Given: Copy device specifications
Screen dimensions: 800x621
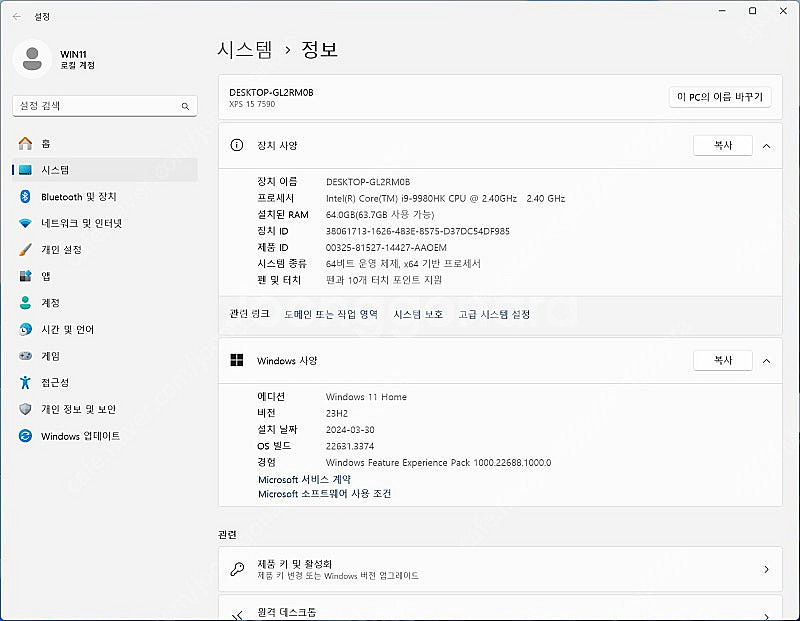Looking at the screenshot, I should (x=722, y=145).
